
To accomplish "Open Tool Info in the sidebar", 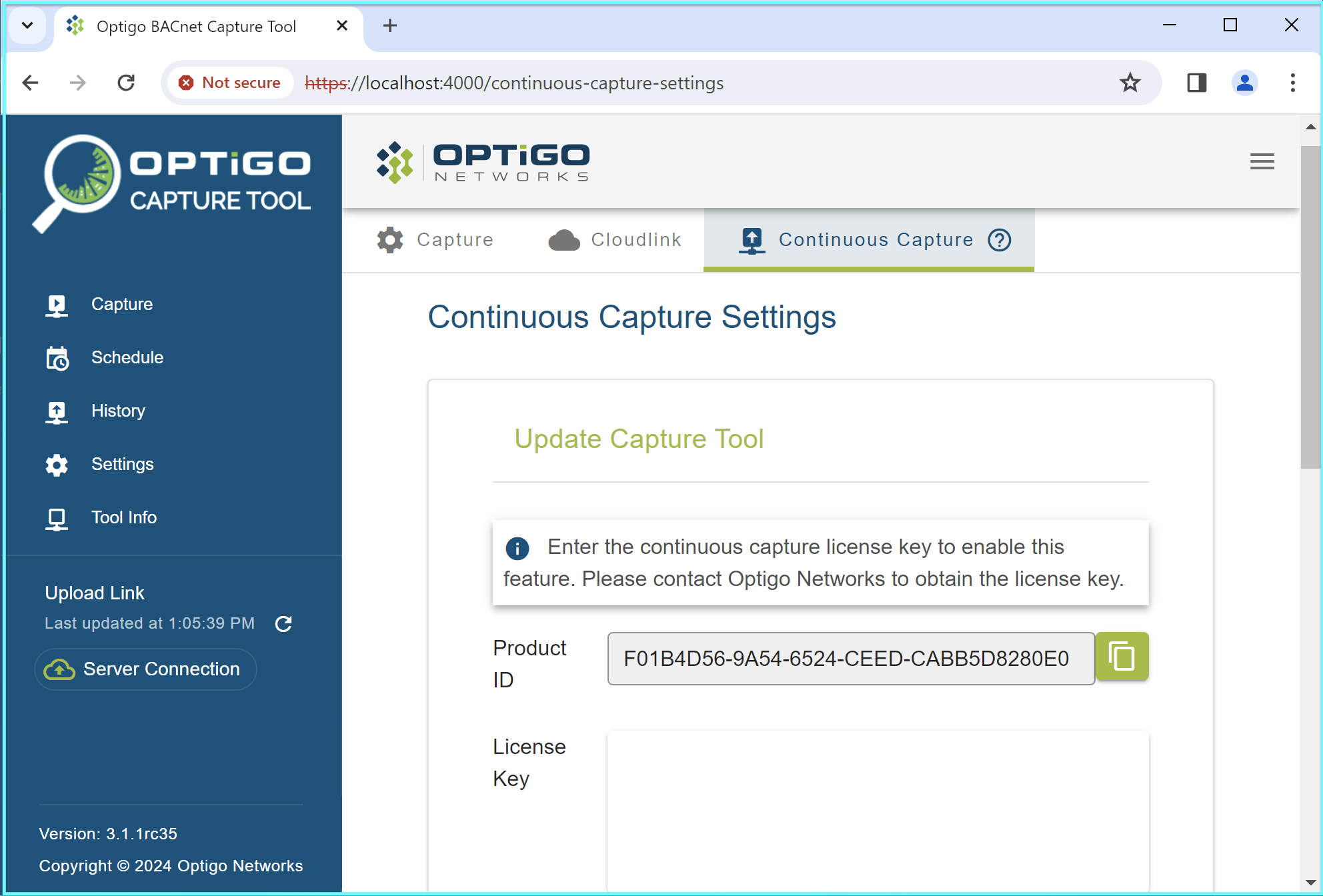I will pyautogui.click(x=123, y=517).
